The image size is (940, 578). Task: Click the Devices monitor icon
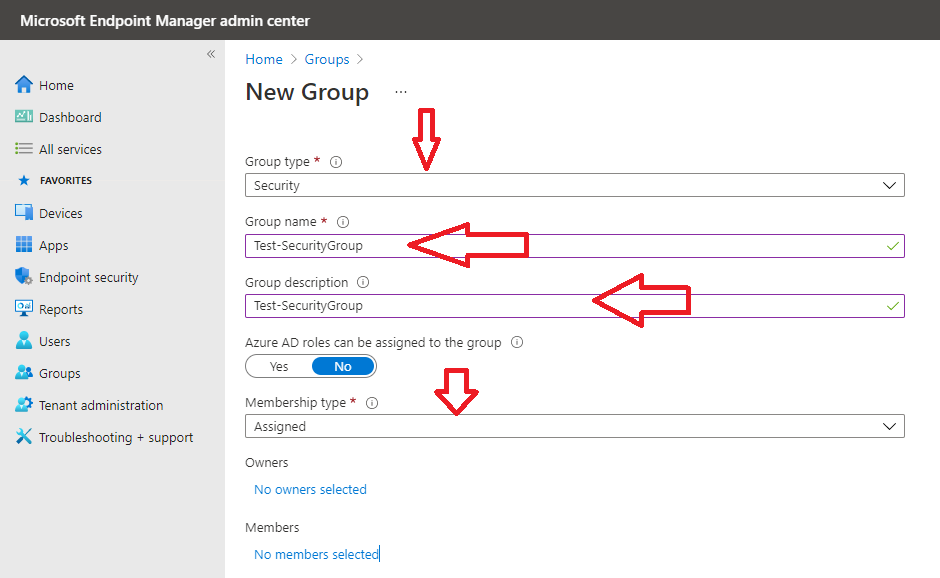click(x=23, y=212)
